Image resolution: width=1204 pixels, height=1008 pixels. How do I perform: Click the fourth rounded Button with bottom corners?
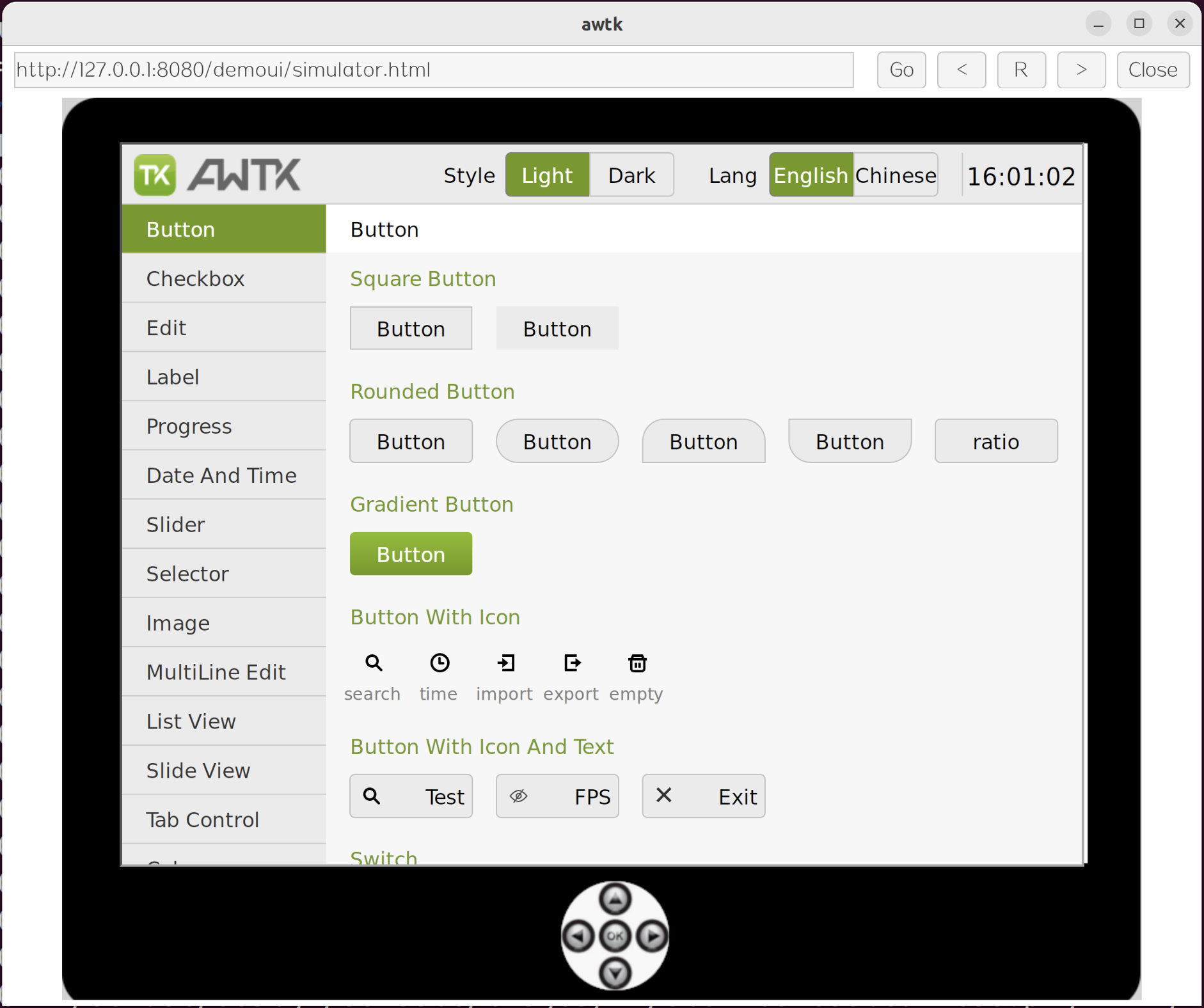850,441
